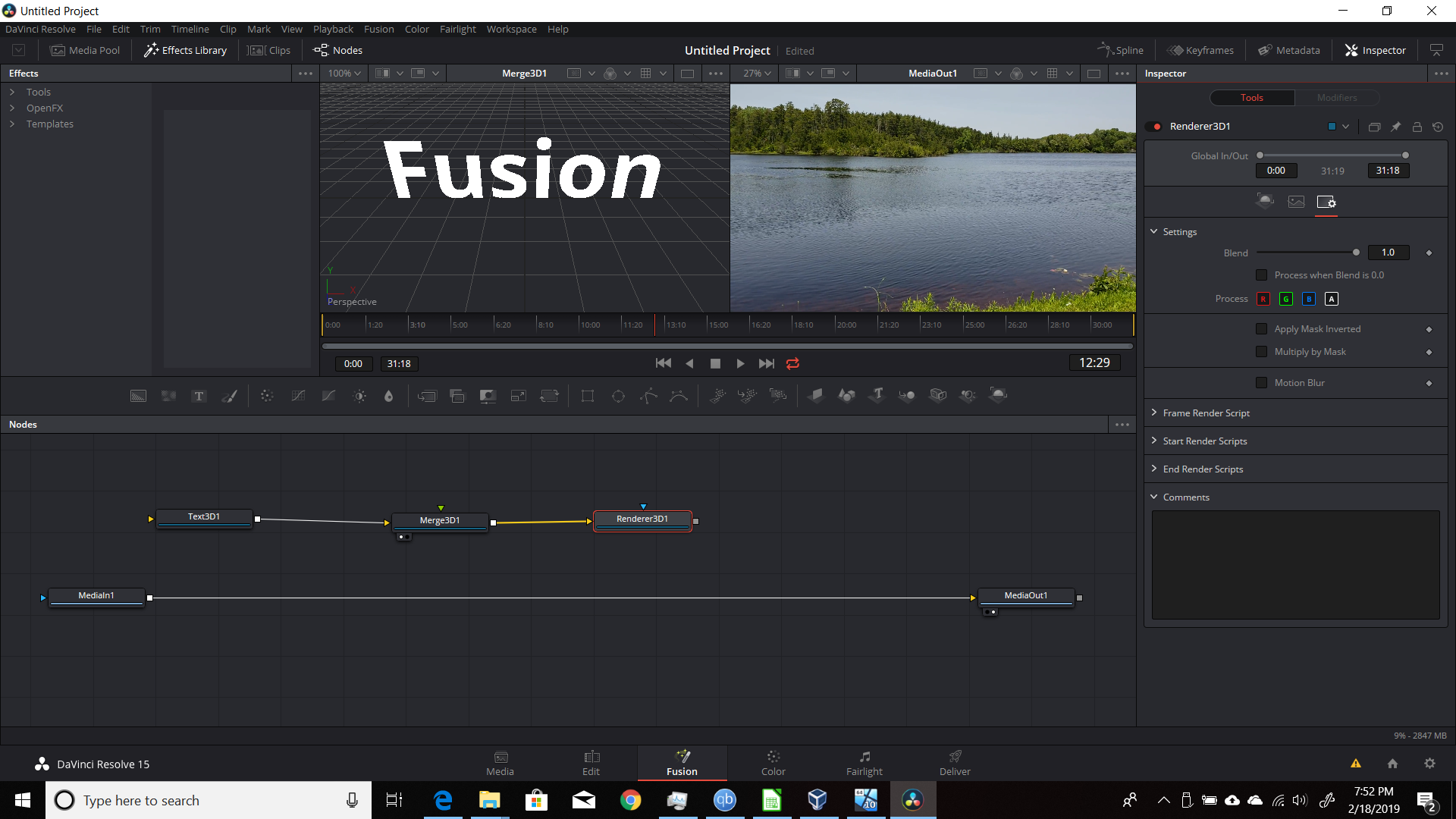1456x819 pixels.
Task: Add a FastNoise node from toolbar
Action: click(168, 396)
